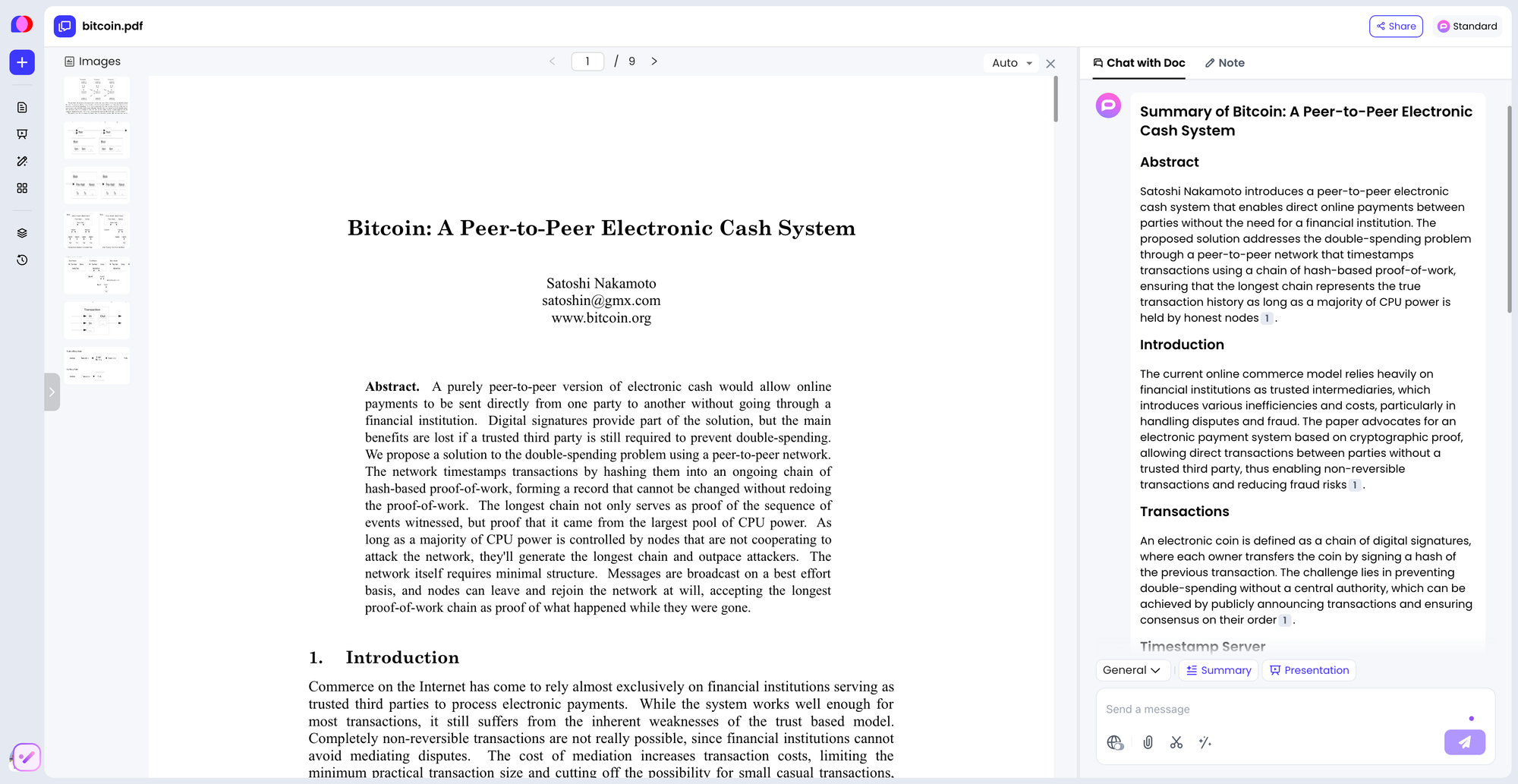Open the General mode dropdown
Viewport: 1518px width, 784px height.
click(1131, 670)
